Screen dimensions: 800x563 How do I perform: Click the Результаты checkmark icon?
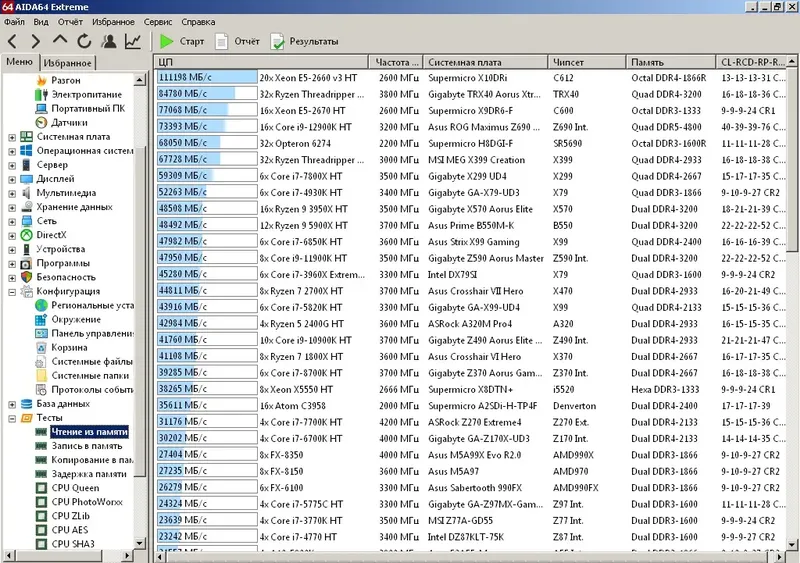(x=277, y=42)
